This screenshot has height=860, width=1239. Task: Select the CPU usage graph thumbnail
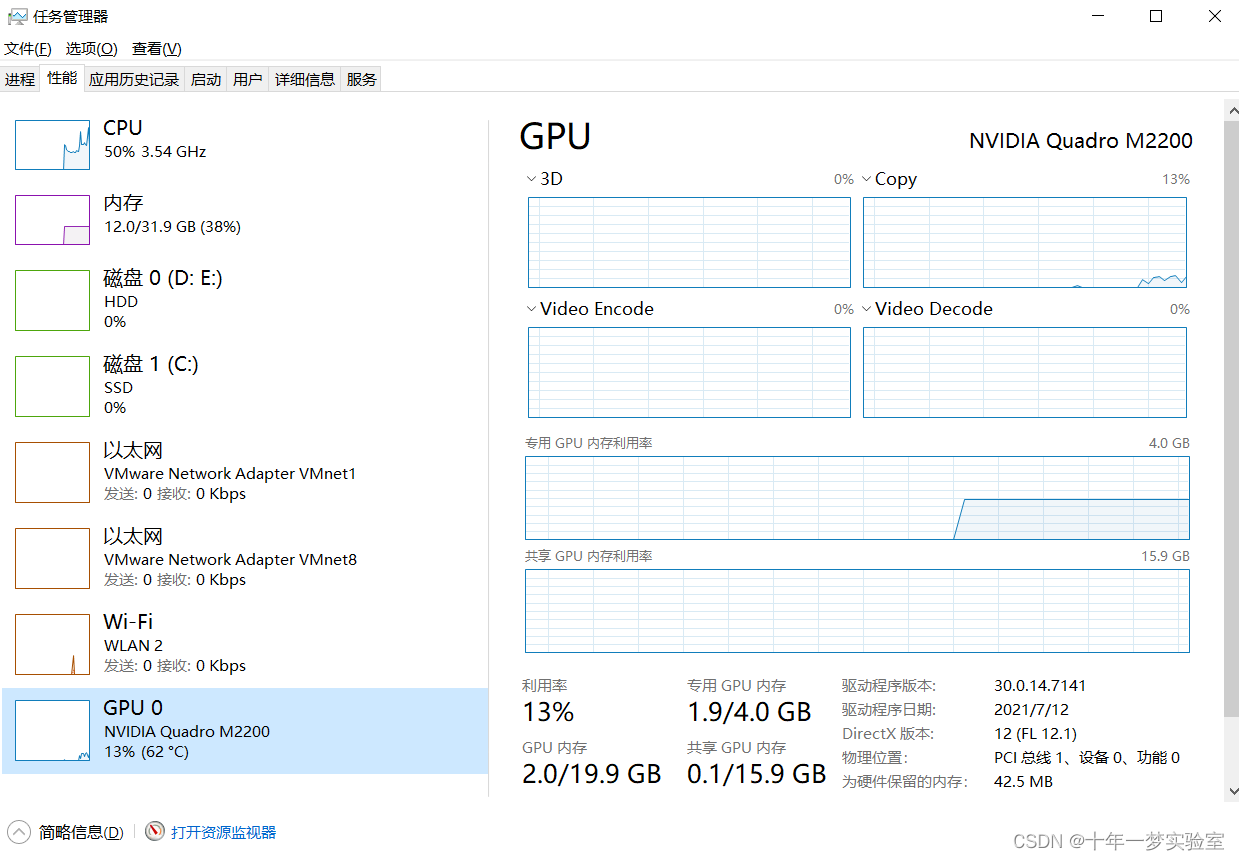52,144
